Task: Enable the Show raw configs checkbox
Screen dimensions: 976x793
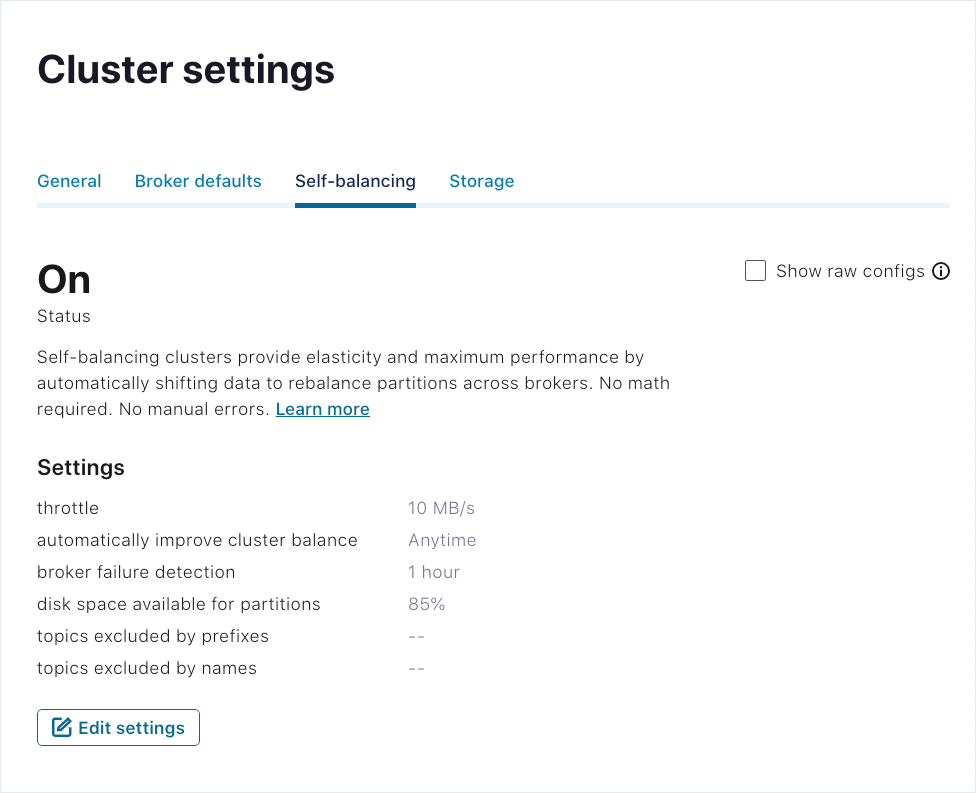Action: coord(756,271)
